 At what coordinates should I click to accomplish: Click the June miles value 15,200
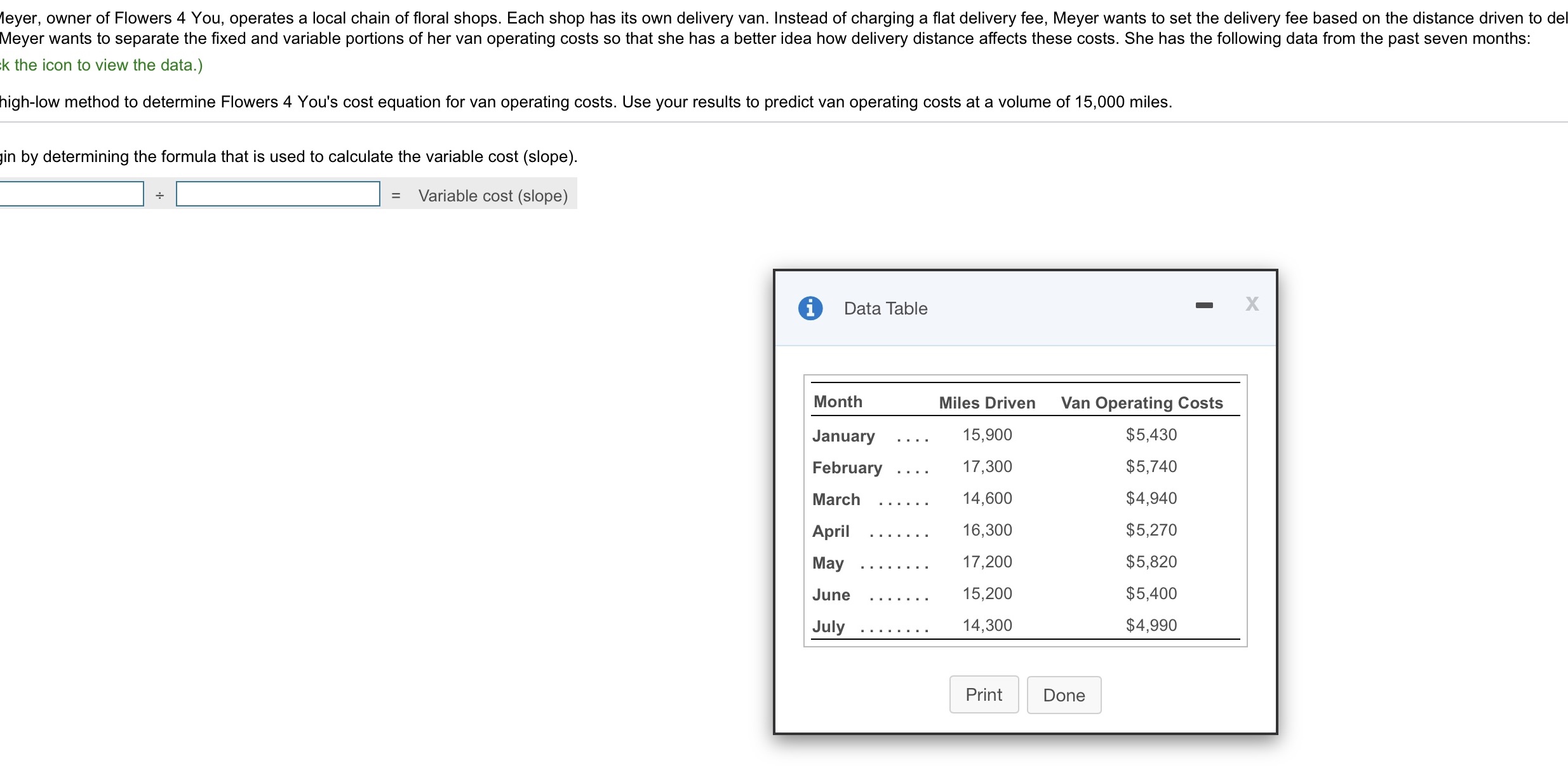[x=987, y=593]
